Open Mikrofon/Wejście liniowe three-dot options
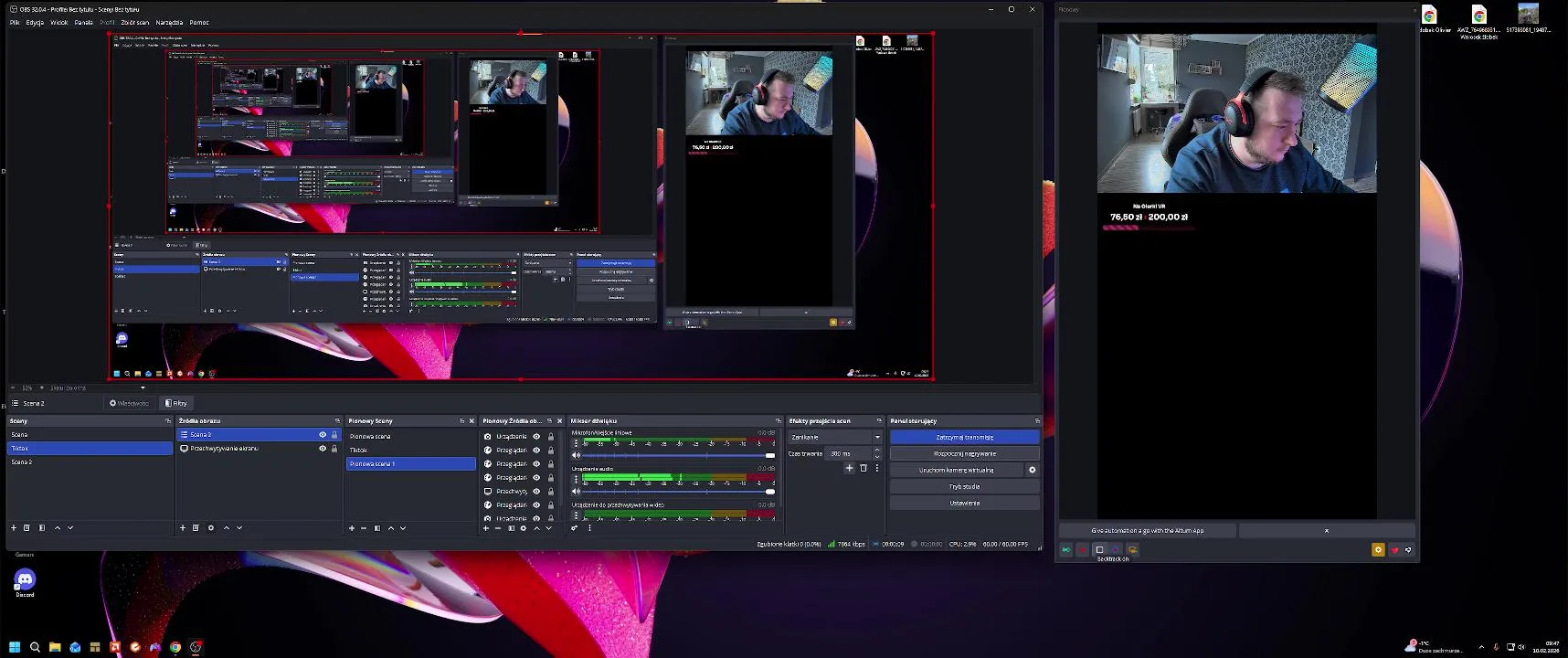Screen dimensions: 1568x658 coord(576,443)
